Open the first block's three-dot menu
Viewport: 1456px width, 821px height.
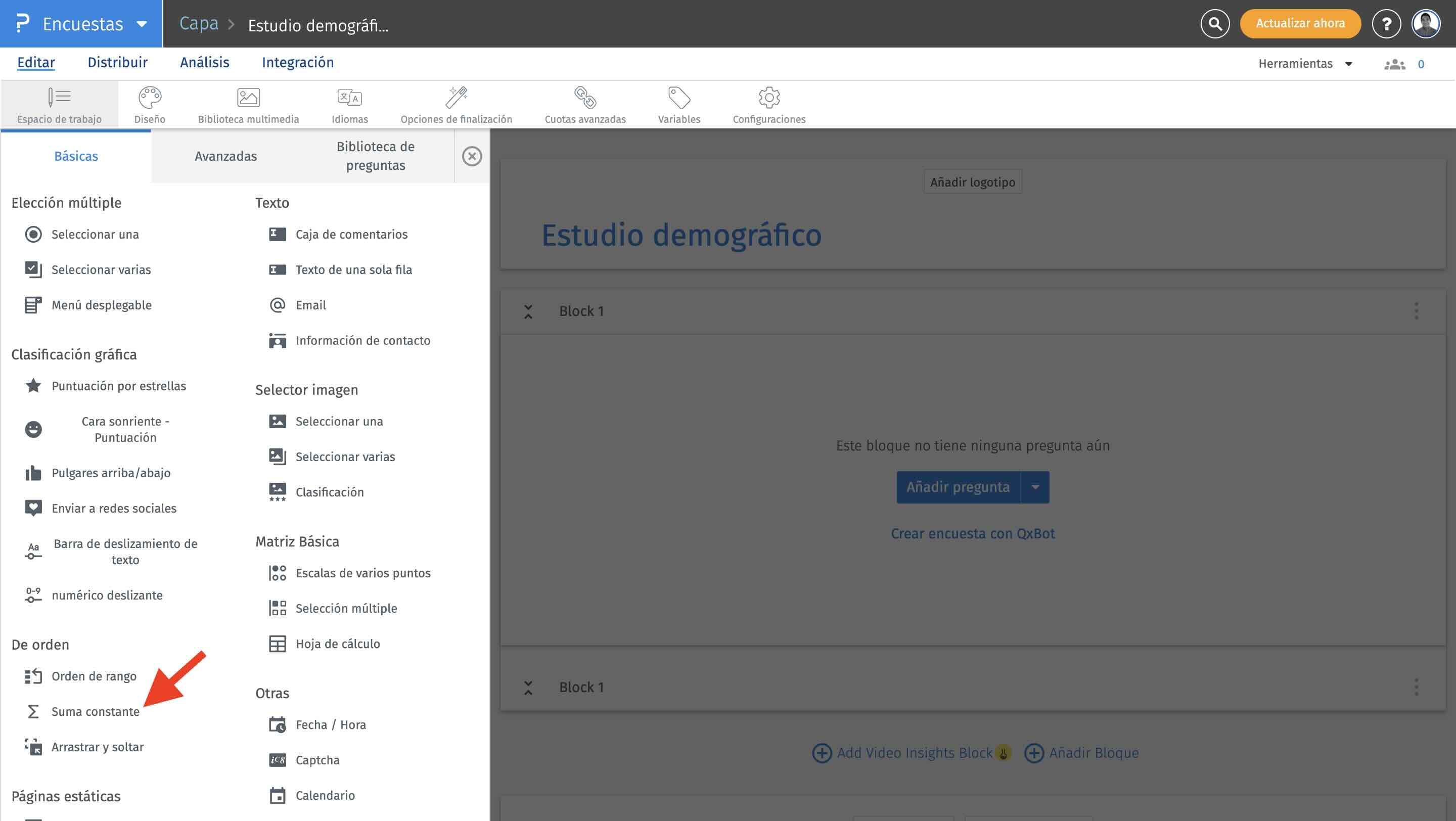tap(1416, 311)
